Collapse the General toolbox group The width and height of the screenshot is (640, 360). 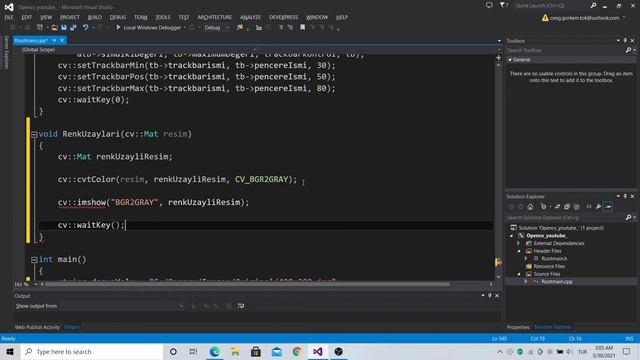pos(510,60)
